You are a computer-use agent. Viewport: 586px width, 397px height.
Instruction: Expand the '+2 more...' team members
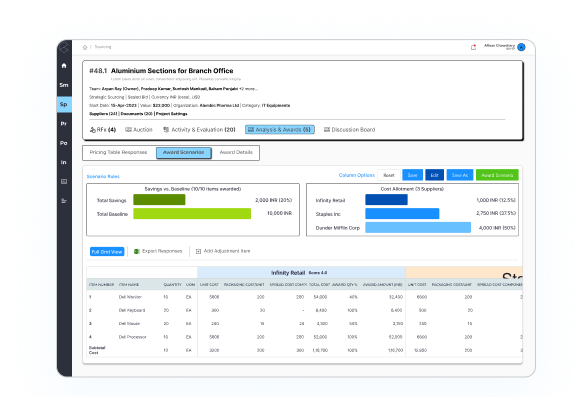(249, 89)
